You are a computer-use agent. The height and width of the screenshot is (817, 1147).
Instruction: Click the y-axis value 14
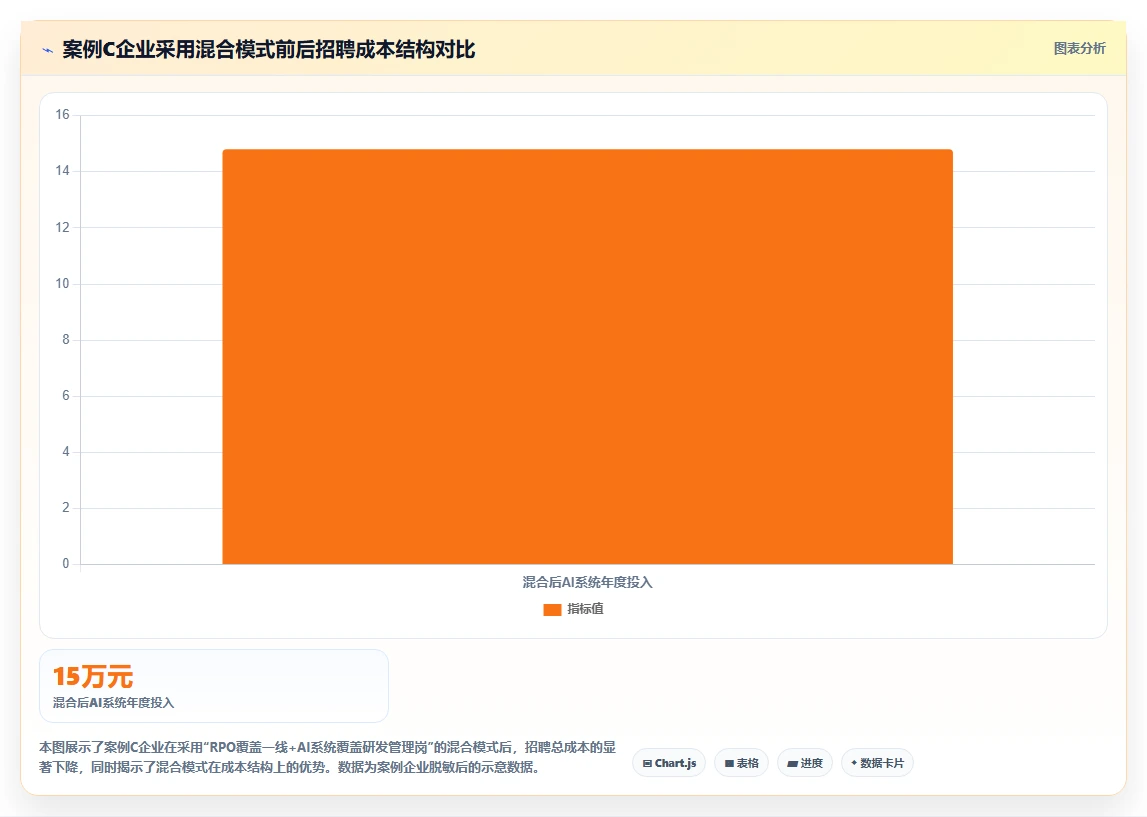(x=62, y=171)
